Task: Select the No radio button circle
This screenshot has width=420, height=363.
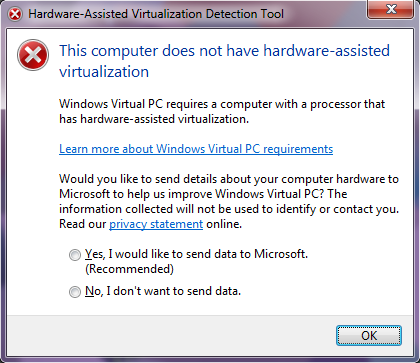Action: point(75,292)
